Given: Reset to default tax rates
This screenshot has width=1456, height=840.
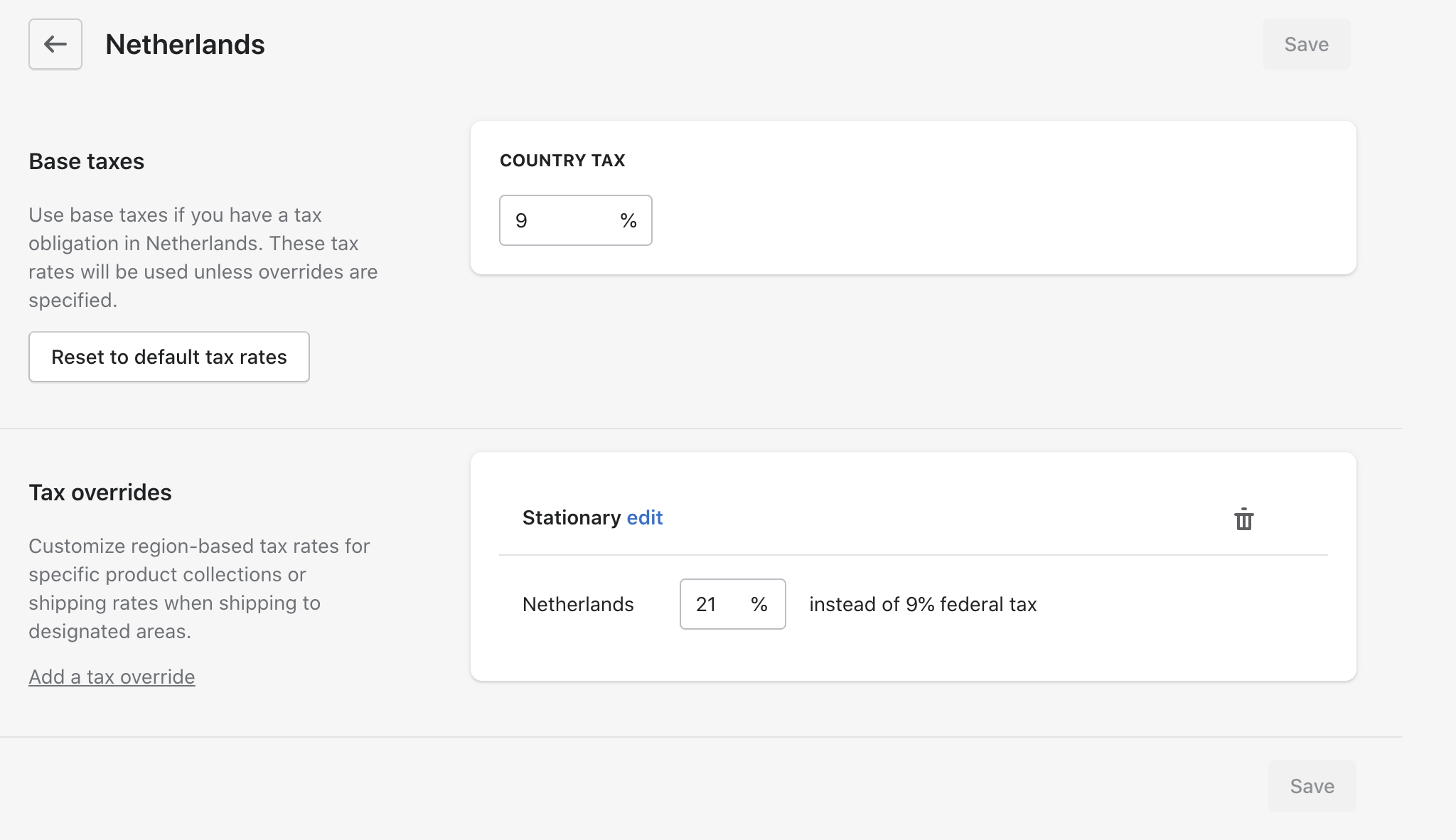Looking at the screenshot, I should click(169, 357).
